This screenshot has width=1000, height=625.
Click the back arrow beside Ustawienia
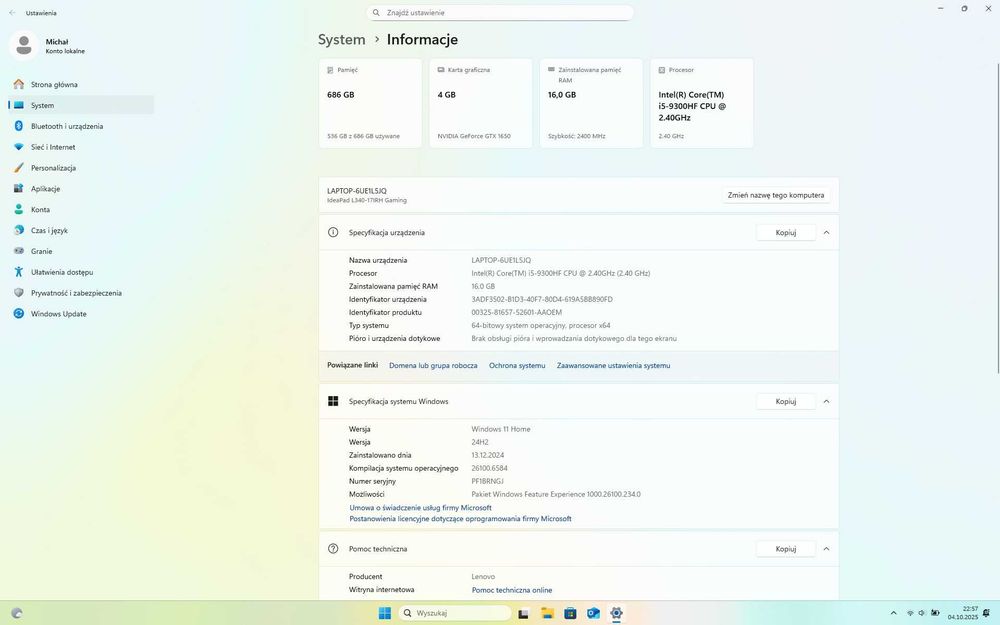(12, 13)
